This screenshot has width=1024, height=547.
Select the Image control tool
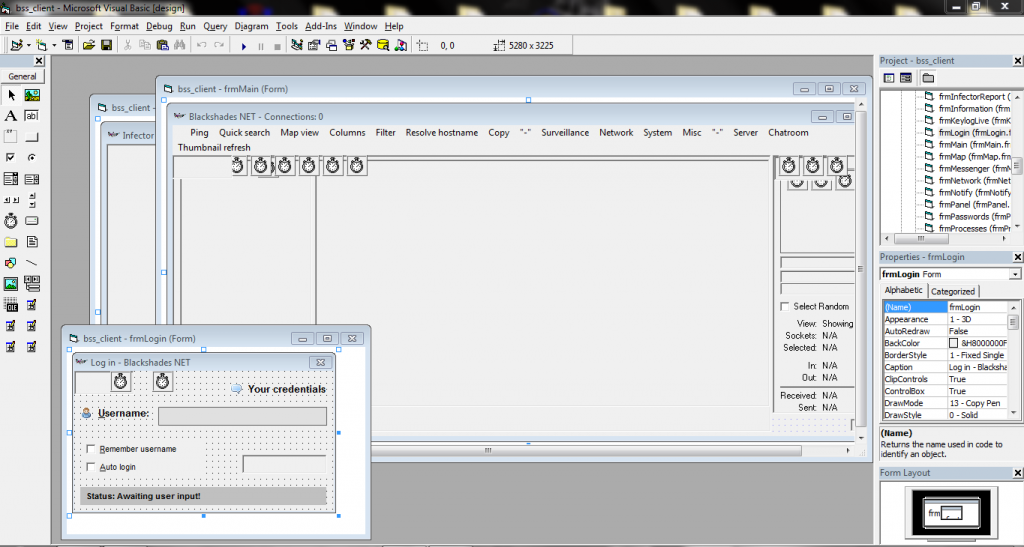coord(10,284)
